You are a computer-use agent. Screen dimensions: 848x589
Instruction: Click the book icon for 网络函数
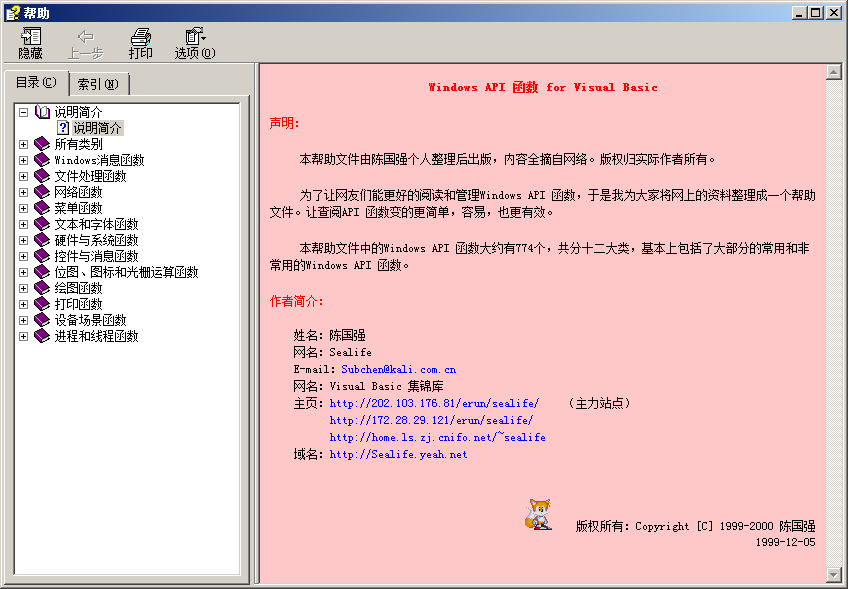(42, 192)
